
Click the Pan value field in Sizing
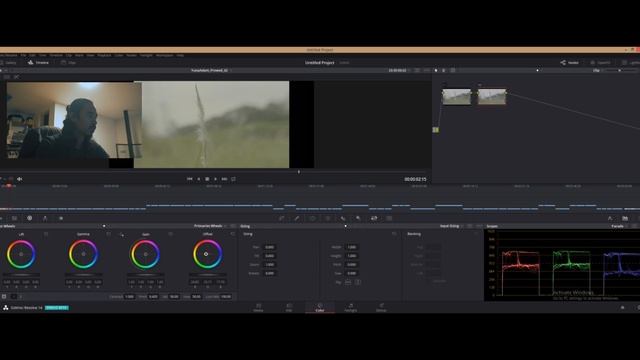click(269, 247)
